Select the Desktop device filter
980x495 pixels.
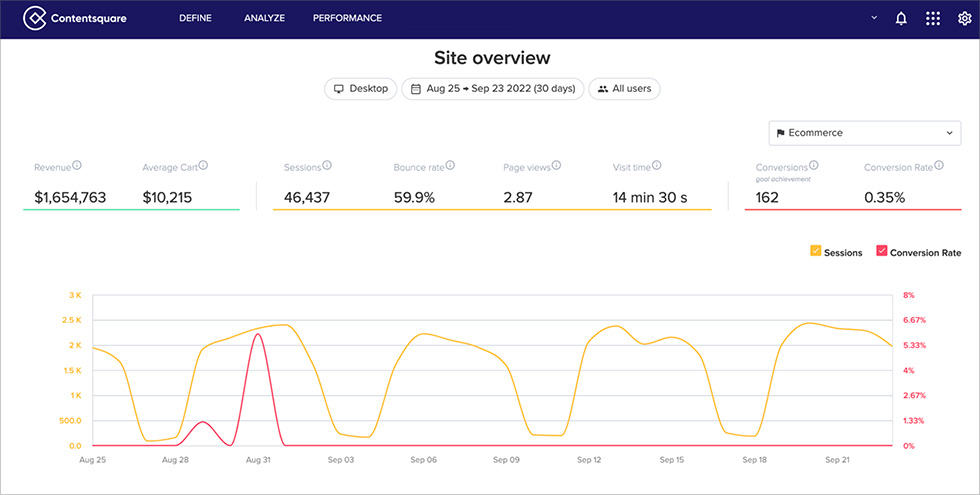pyautogui.click(x=361, y=89)
